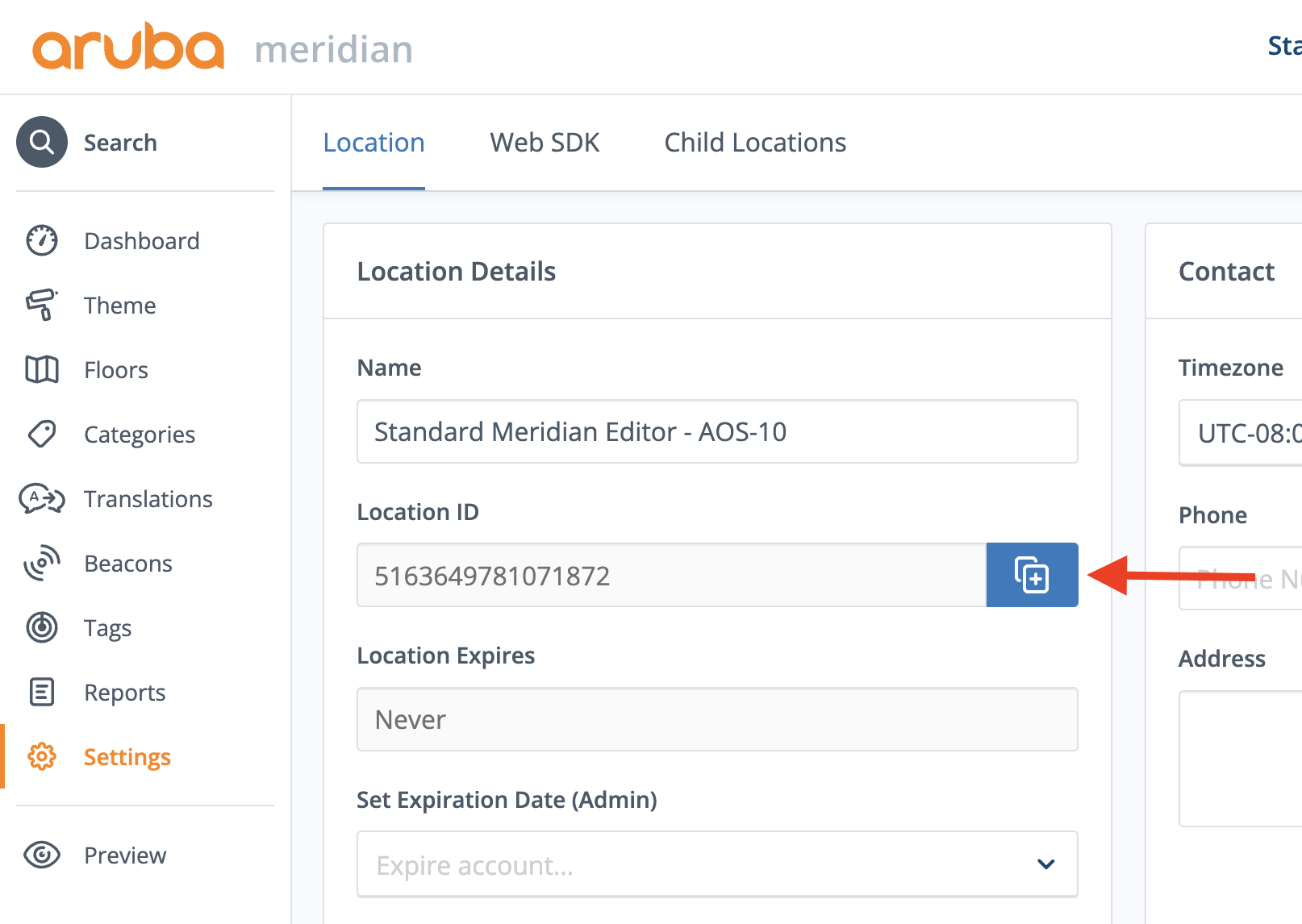The width and height of the screenshot is (1302, 924).
Task: Click the Search label in sidebar
Action: 120,143
